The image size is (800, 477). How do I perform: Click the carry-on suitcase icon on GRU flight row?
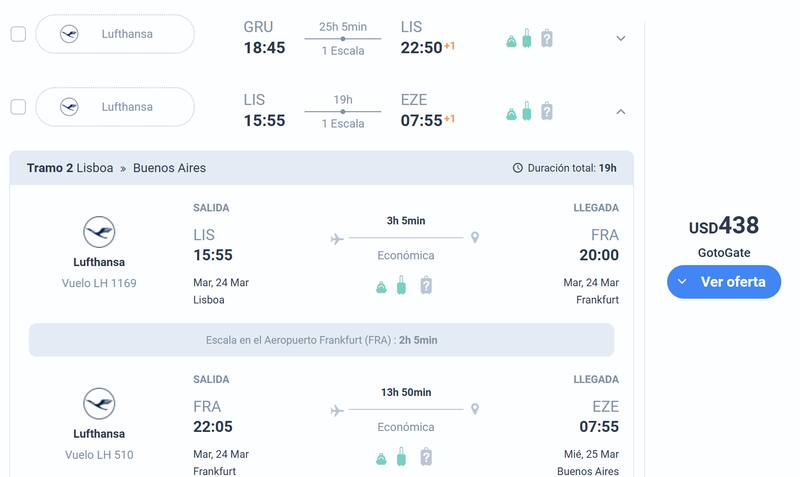tap(527, 38)
